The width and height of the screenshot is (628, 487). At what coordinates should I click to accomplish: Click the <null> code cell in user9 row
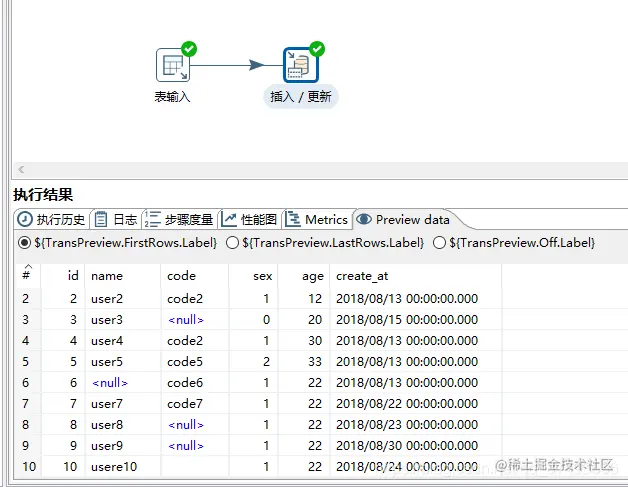(x=195, y=445)
